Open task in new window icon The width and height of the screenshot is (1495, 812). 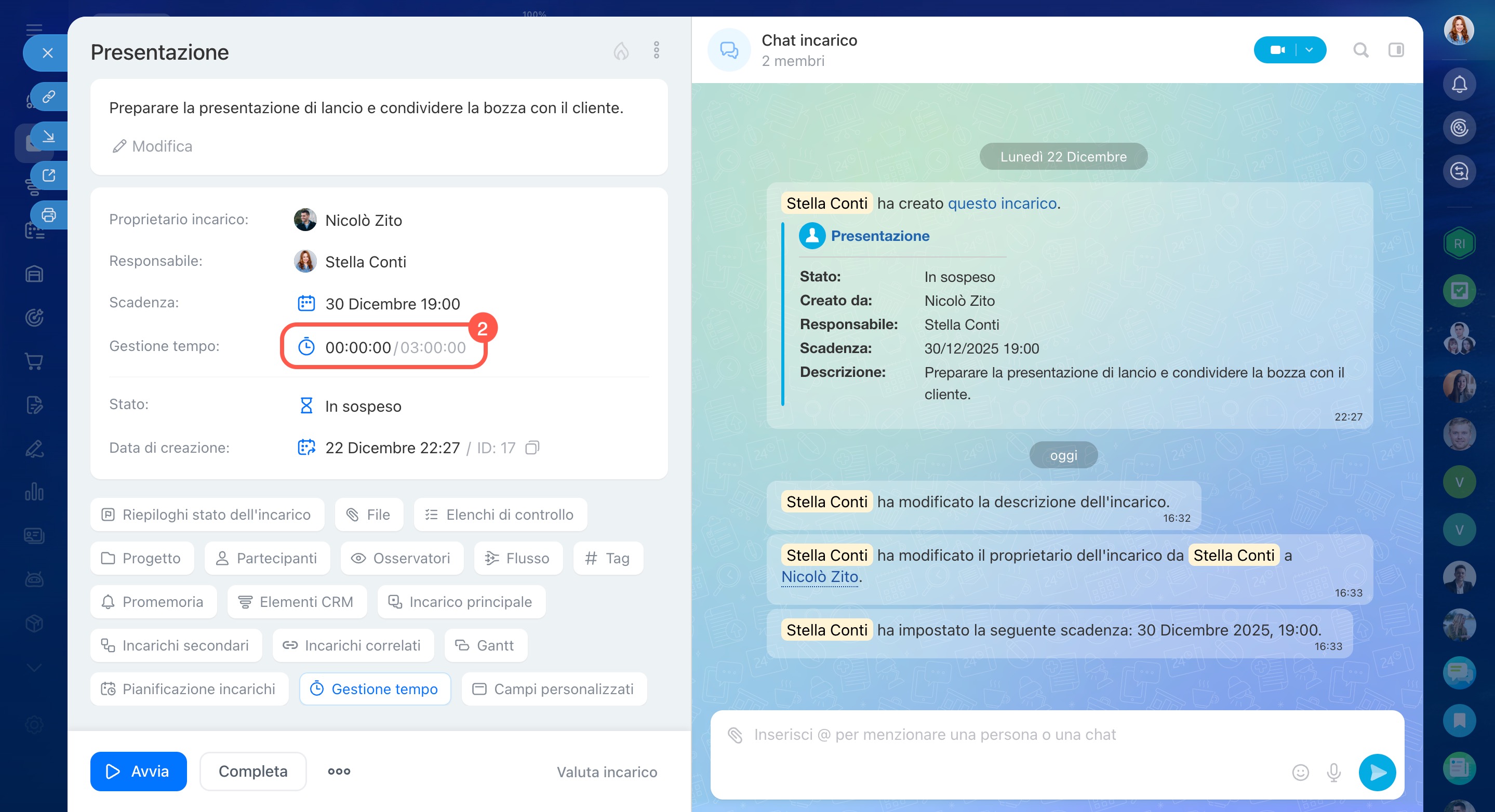(x=49, y=175)
